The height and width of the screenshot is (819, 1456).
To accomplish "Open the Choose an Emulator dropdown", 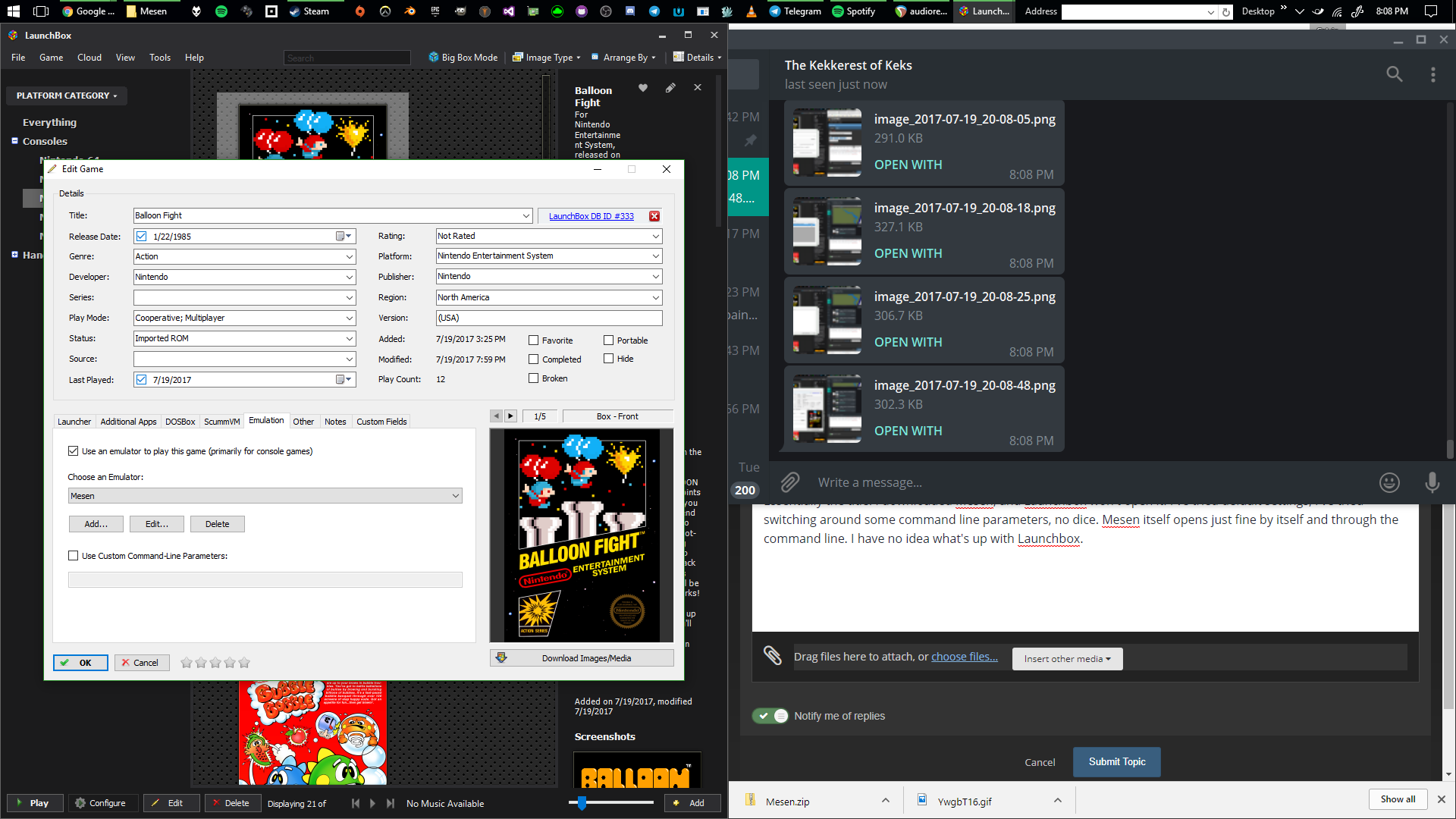I will [x=265, y=496].
